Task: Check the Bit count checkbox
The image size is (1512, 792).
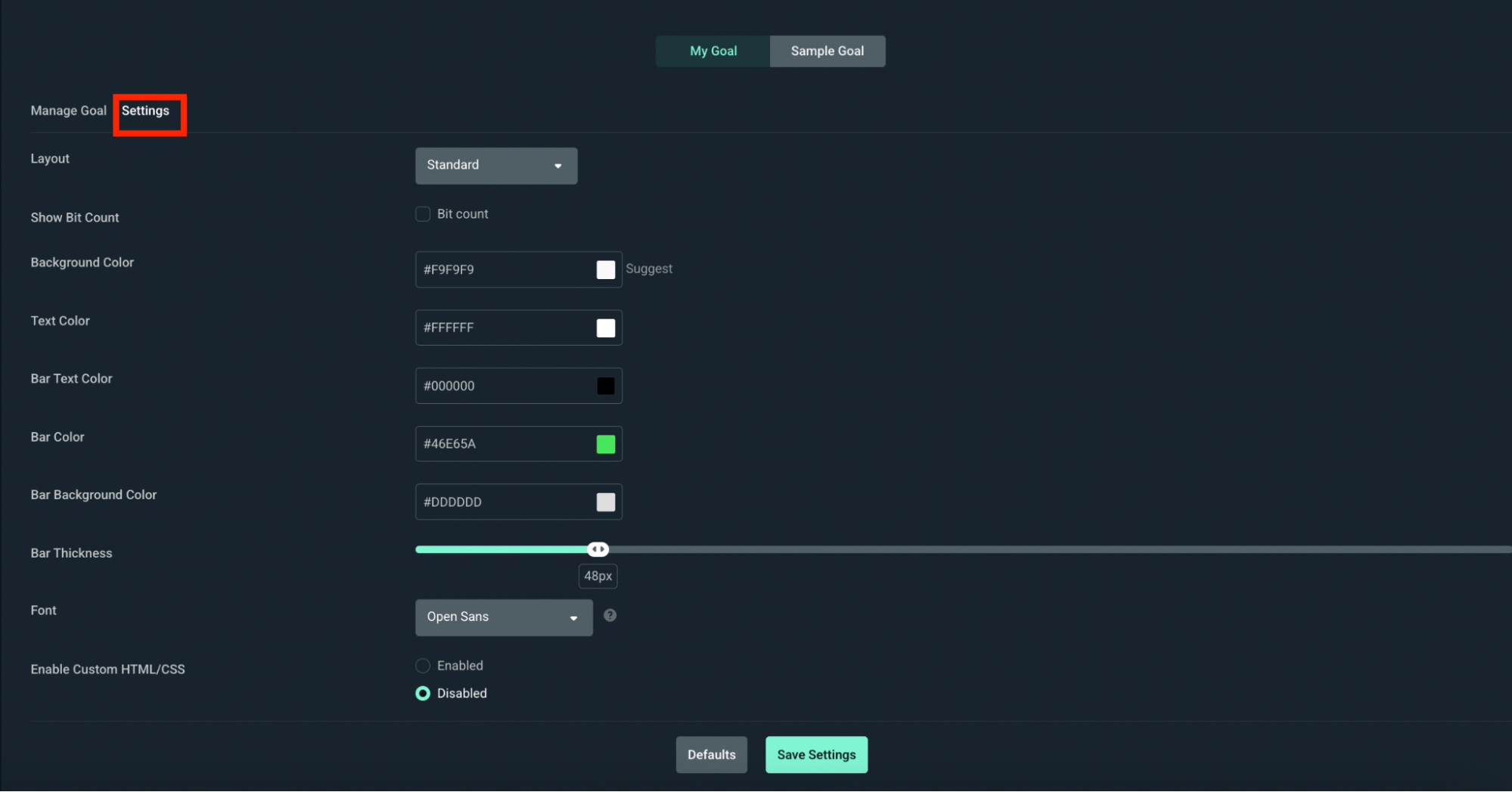Action: pos(423,213)
